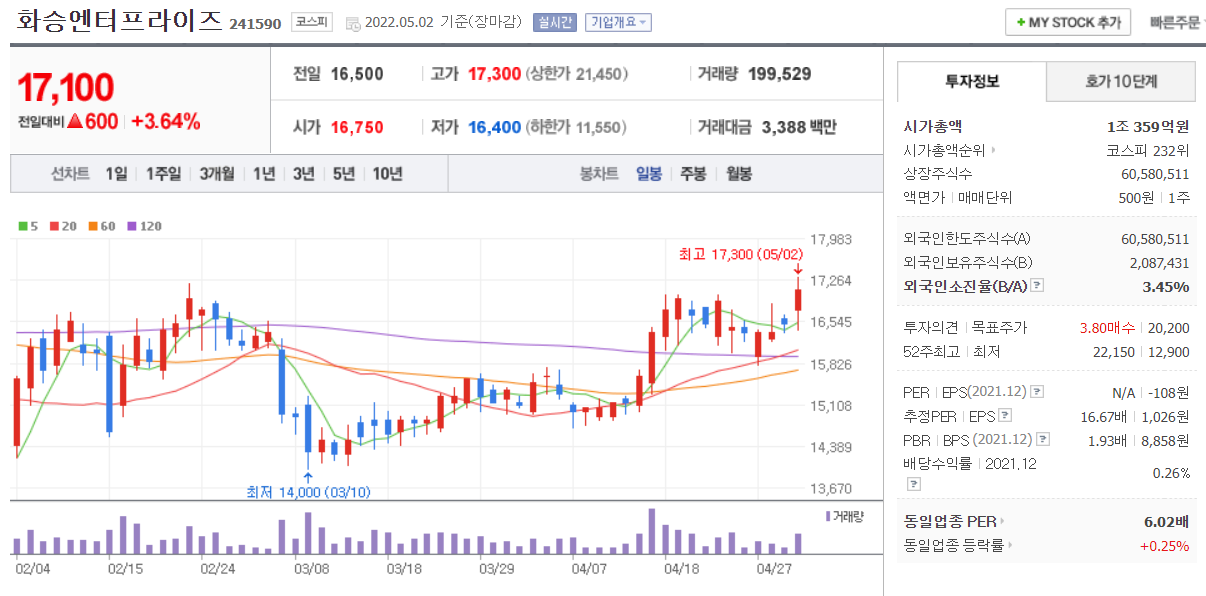Click the red up-triangle beside 600 change

[x=75, y=122]
